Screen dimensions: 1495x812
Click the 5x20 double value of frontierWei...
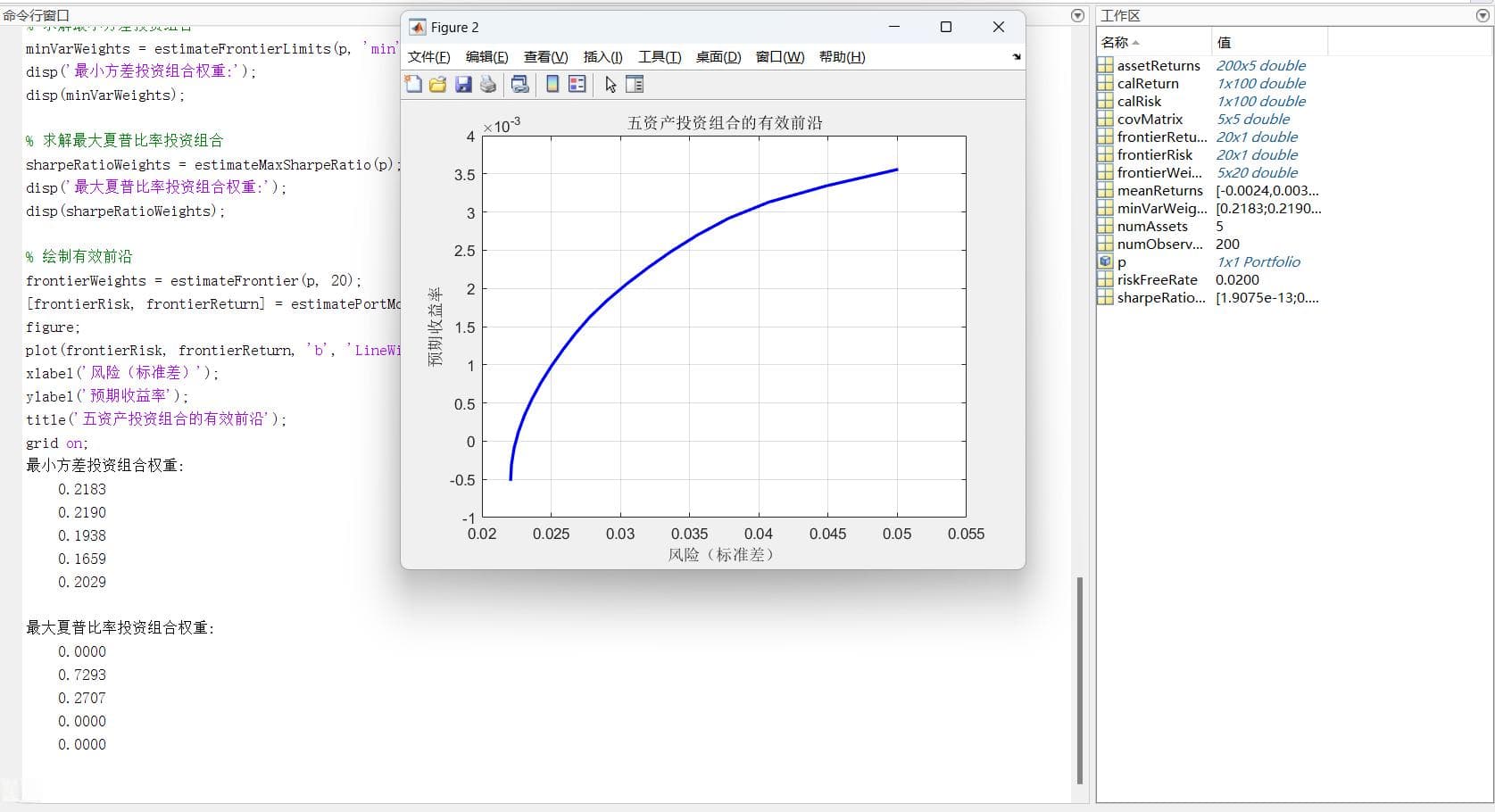pyautogui.click(x=1257, y=172)
